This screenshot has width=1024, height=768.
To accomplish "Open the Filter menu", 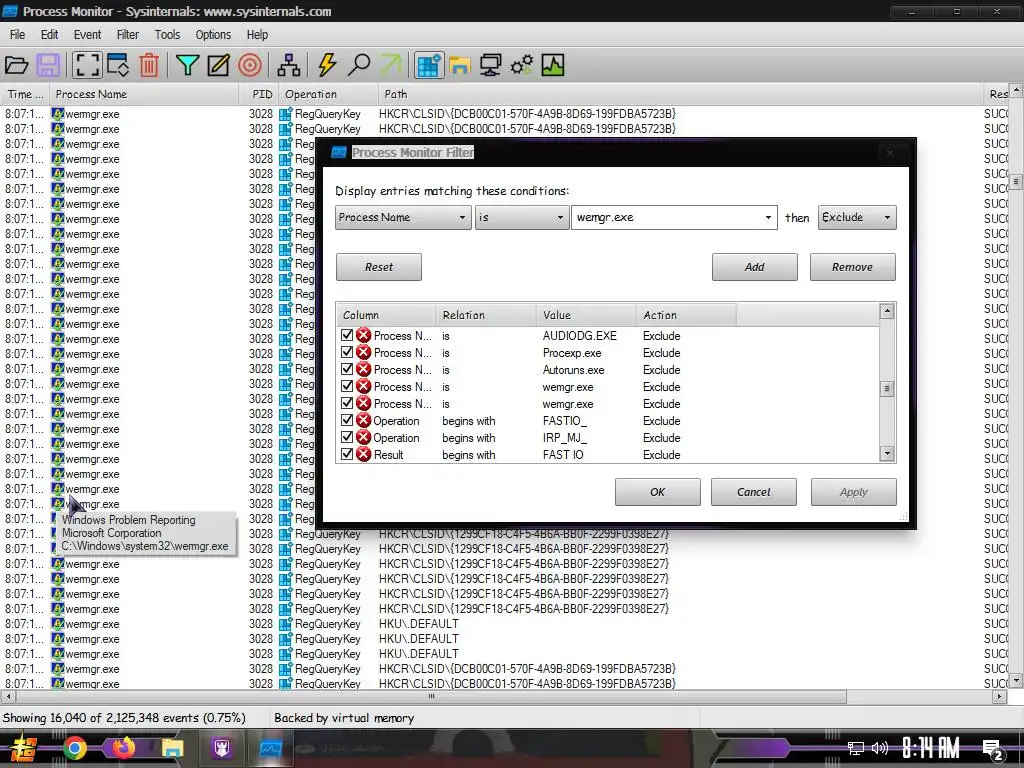I will click(128, 35).
